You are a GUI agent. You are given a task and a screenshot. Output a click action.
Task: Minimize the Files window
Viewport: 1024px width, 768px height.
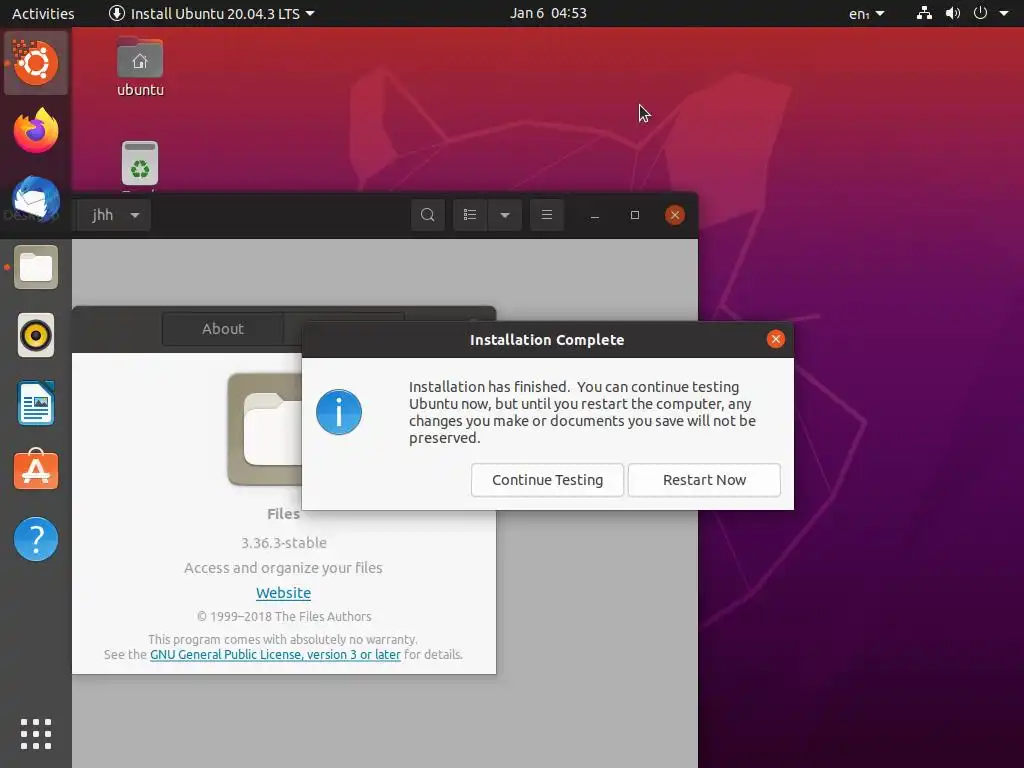click(595, 215)
